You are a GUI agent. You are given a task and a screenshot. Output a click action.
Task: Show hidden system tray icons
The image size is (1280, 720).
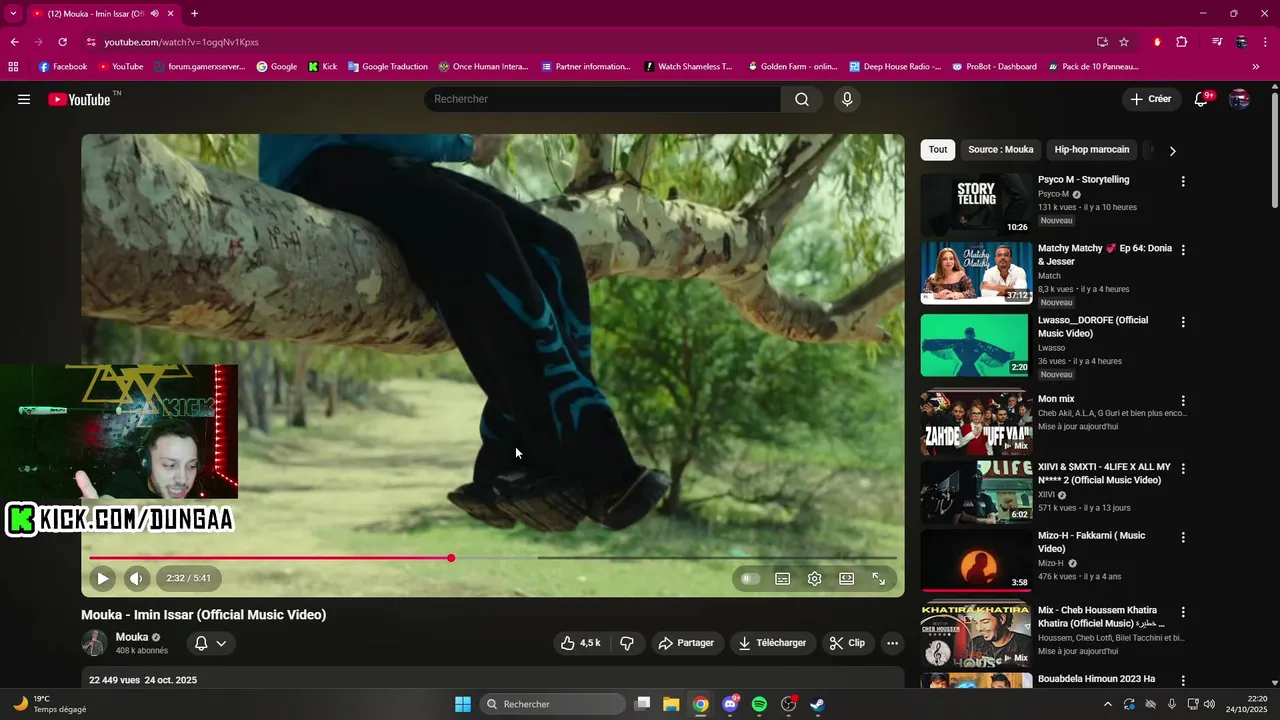[1107, 704]
